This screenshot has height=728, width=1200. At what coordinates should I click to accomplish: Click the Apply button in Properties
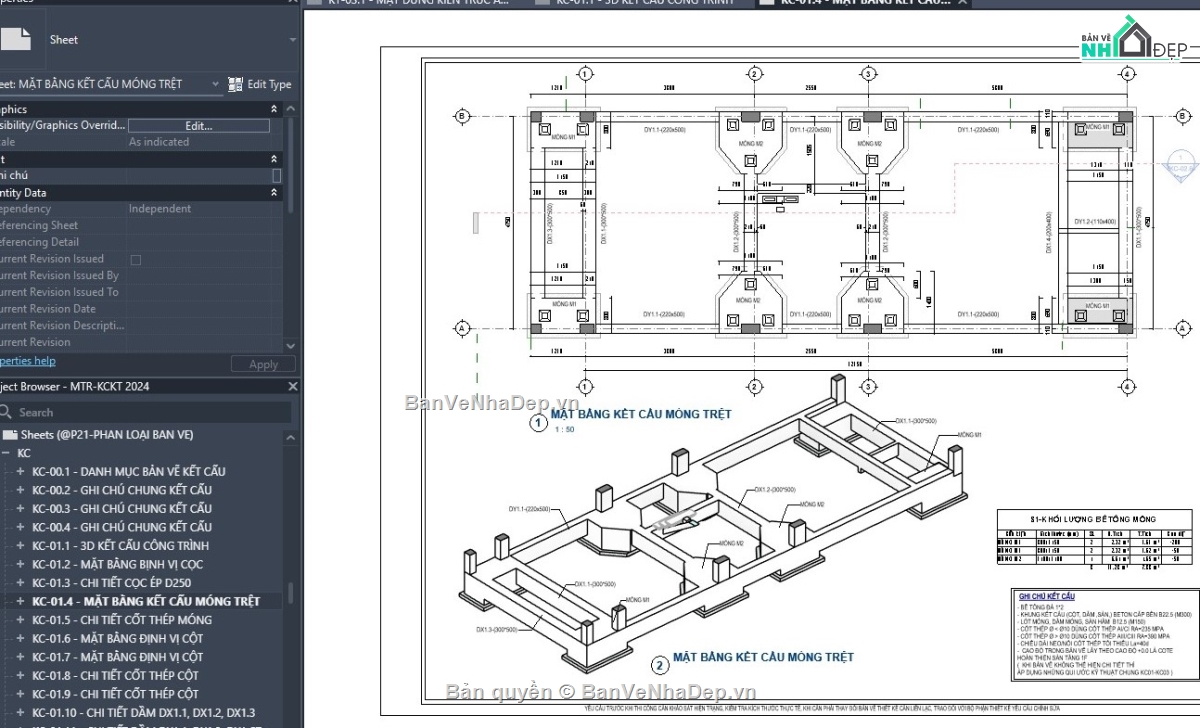263,364
